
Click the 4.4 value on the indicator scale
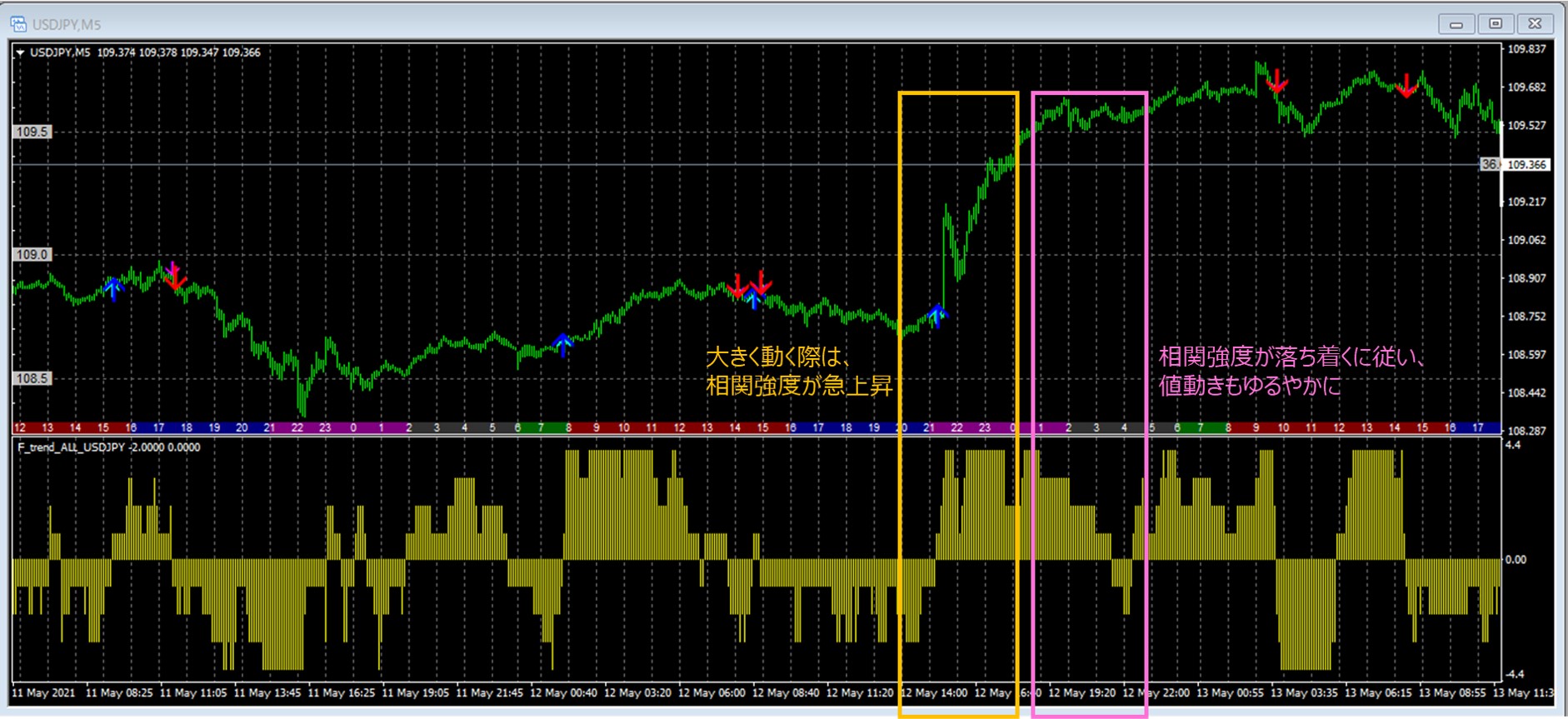click(1513, 446)
